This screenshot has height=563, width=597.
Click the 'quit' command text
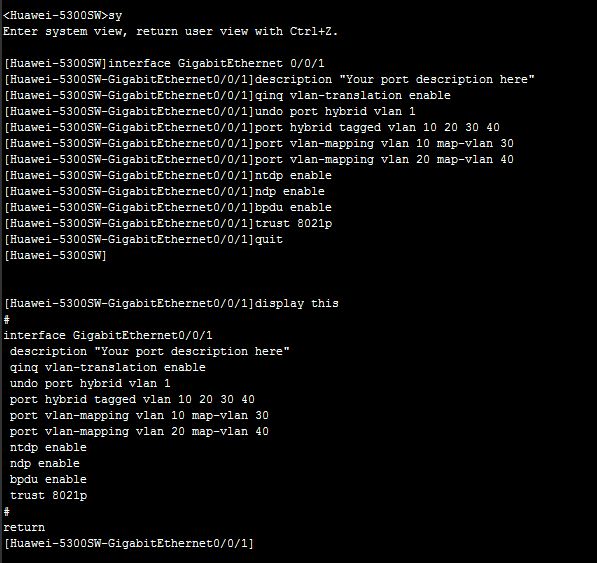269,239
